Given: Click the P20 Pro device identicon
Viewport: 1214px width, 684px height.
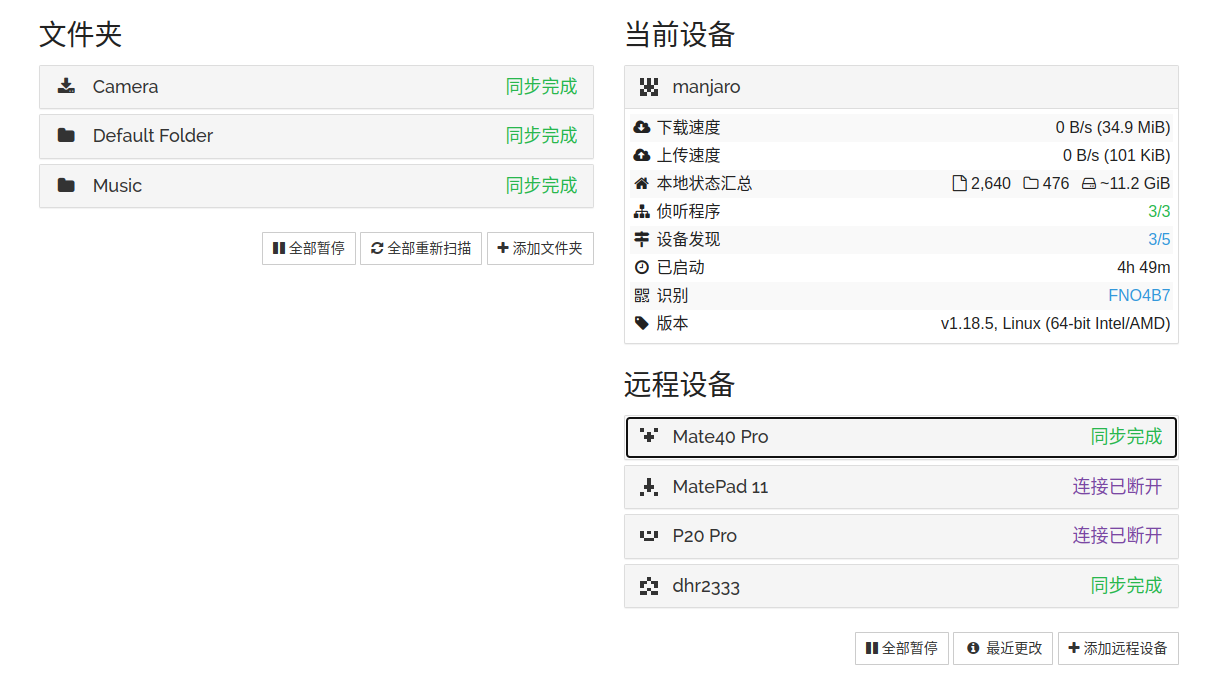Looking at the screenshot, I should tap(649, 536).
